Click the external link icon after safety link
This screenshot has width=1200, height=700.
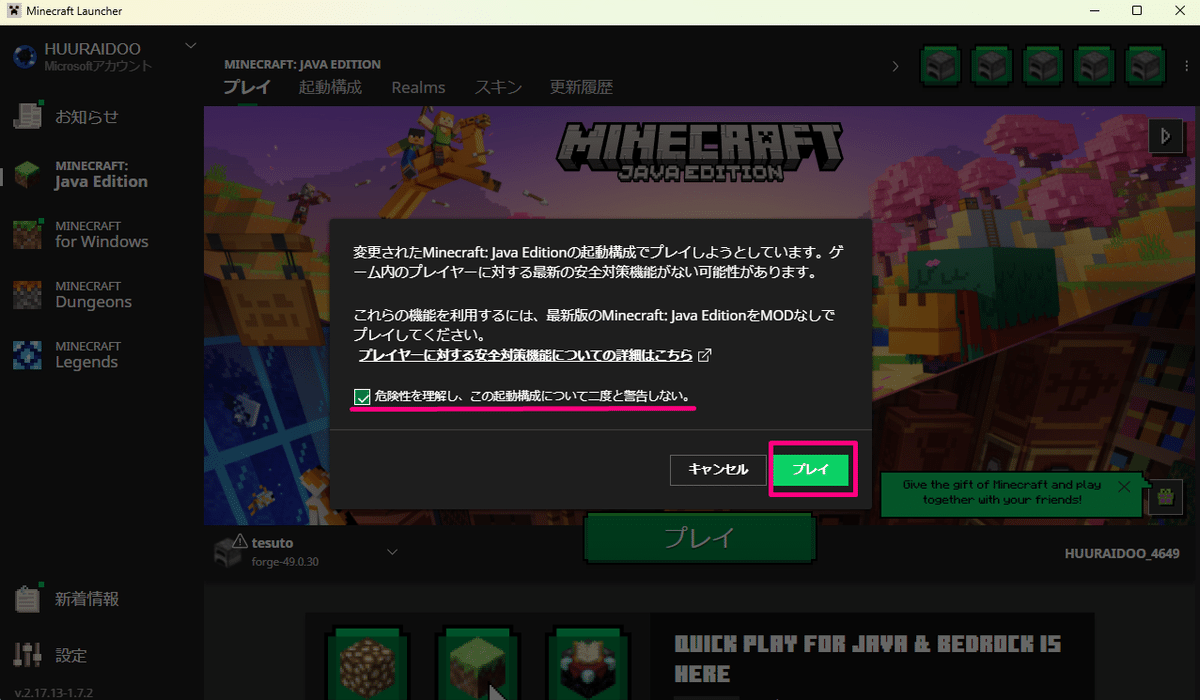[x=704, y=355]
